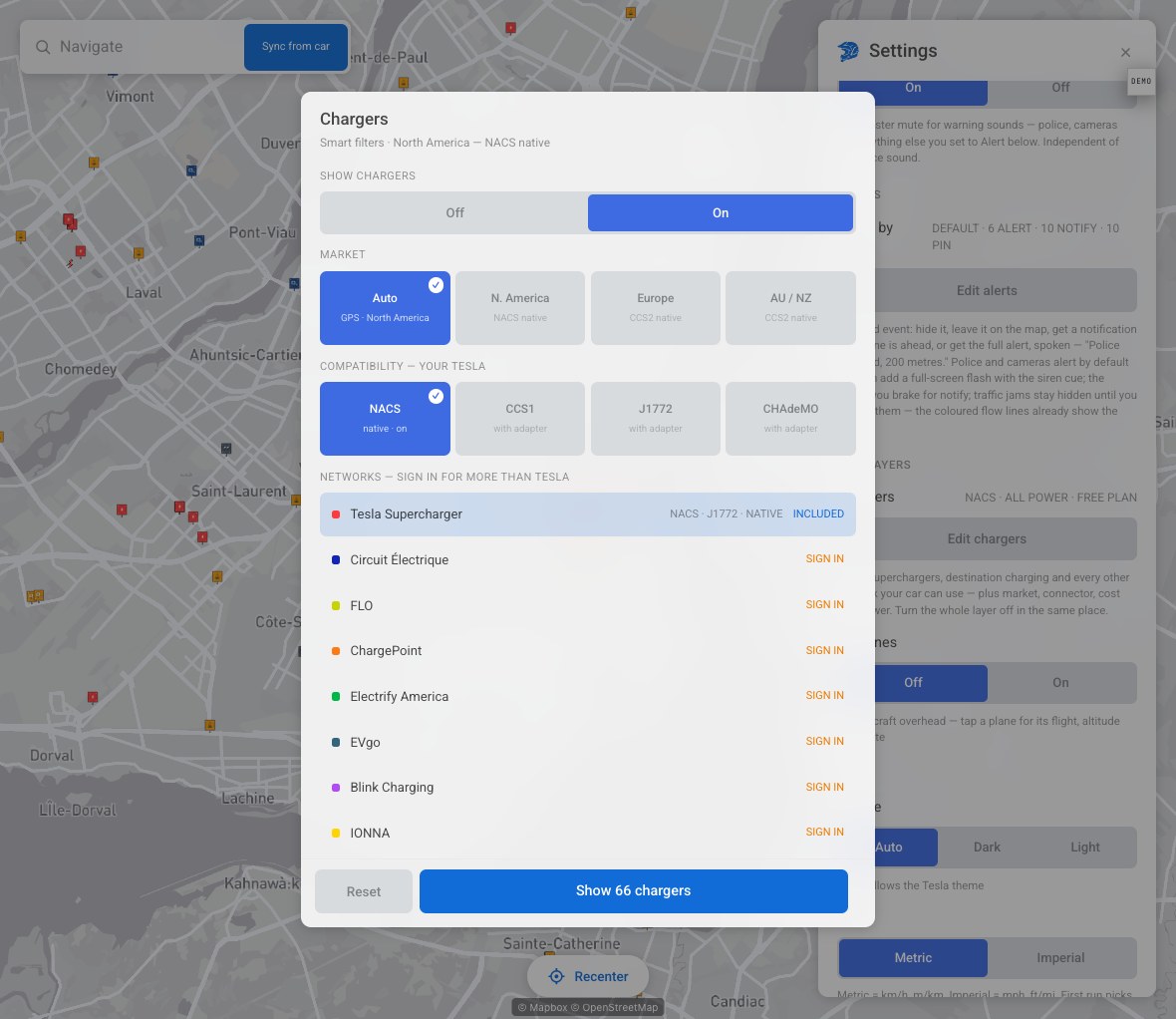Click Show 66 chargers button
The image size is (1176, 1019).
633,891
